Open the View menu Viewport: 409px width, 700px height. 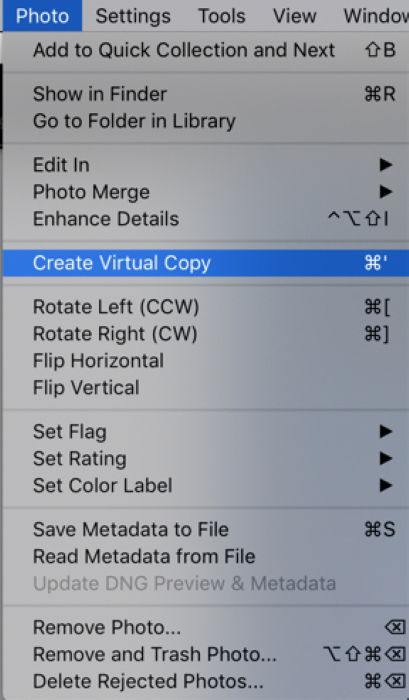295,16
